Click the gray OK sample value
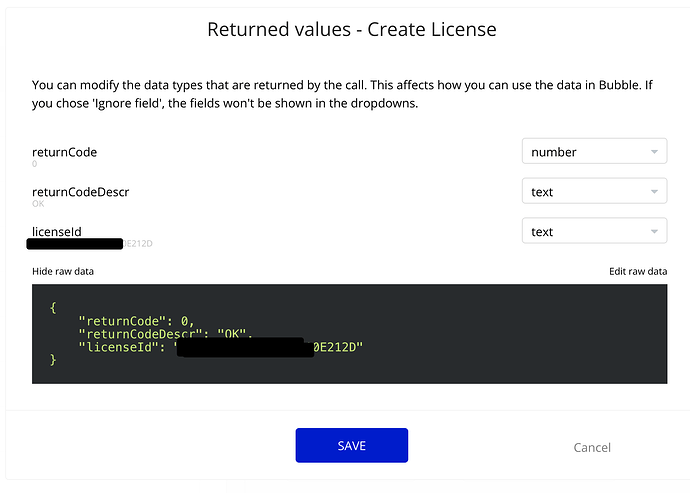 tap(38, 204)
